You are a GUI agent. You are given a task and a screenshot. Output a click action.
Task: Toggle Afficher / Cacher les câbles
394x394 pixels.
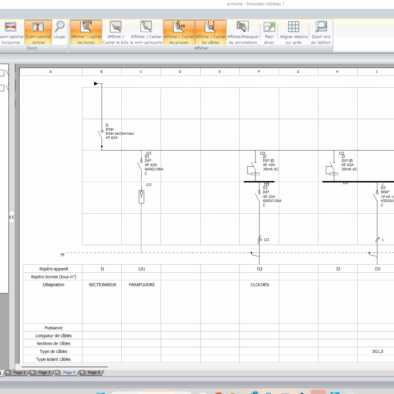tap(211, 32)
